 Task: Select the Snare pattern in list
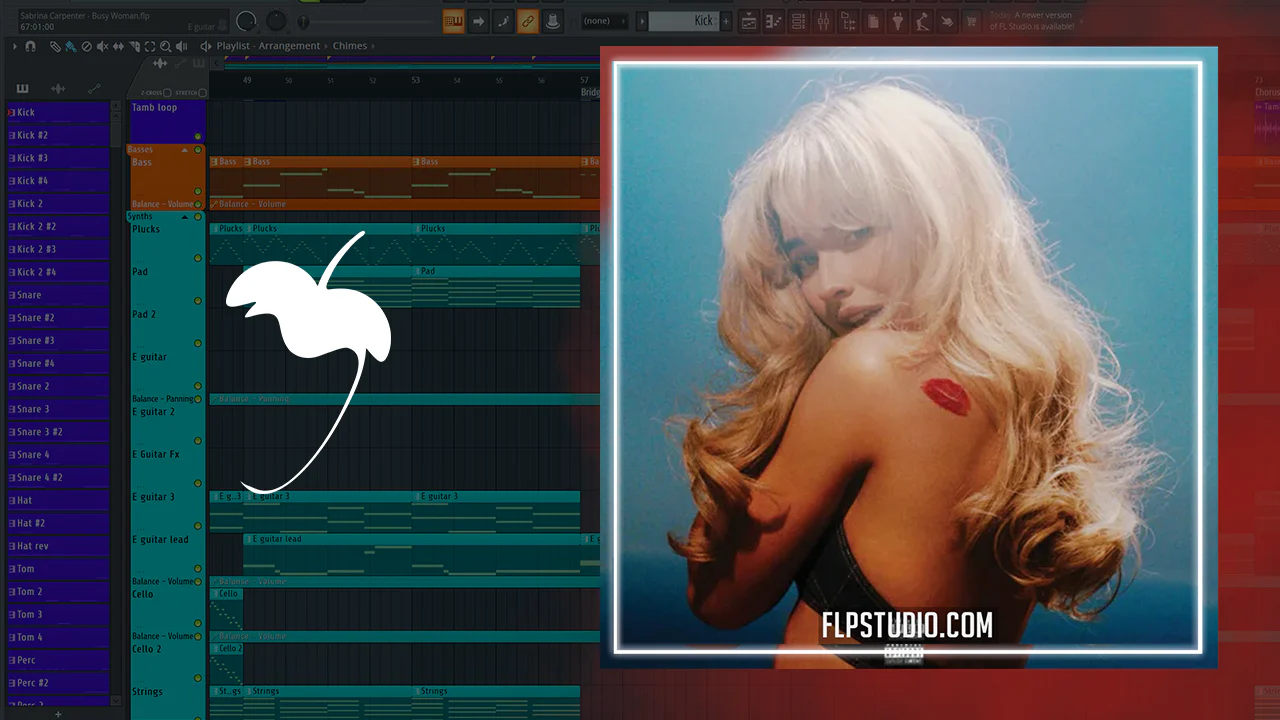click(58, 295)
